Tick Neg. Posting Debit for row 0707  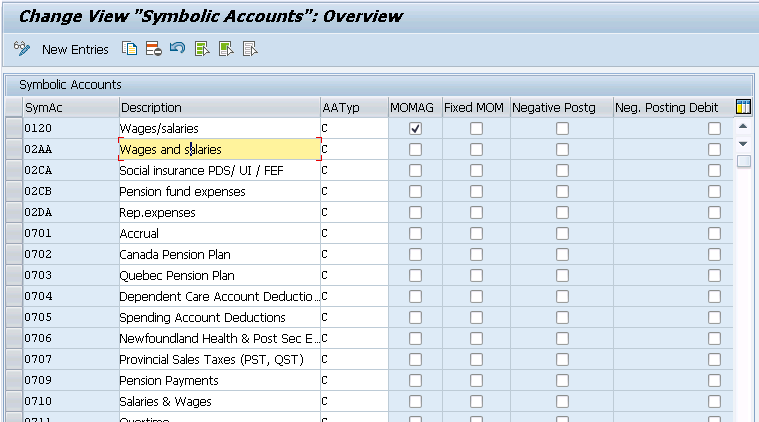pos(714,359)
